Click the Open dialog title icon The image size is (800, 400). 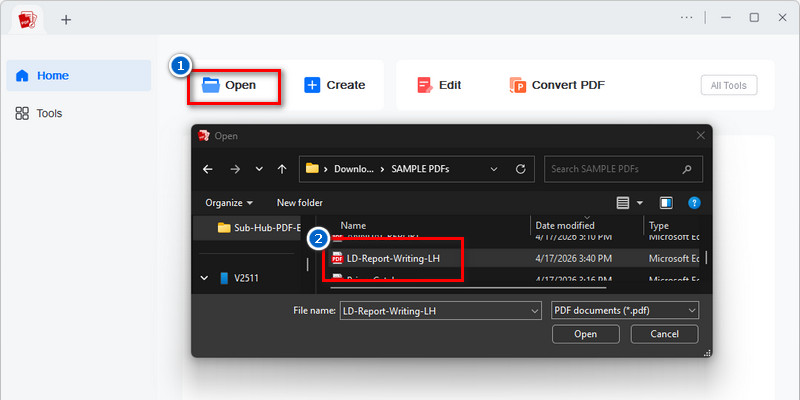[204, 136]
